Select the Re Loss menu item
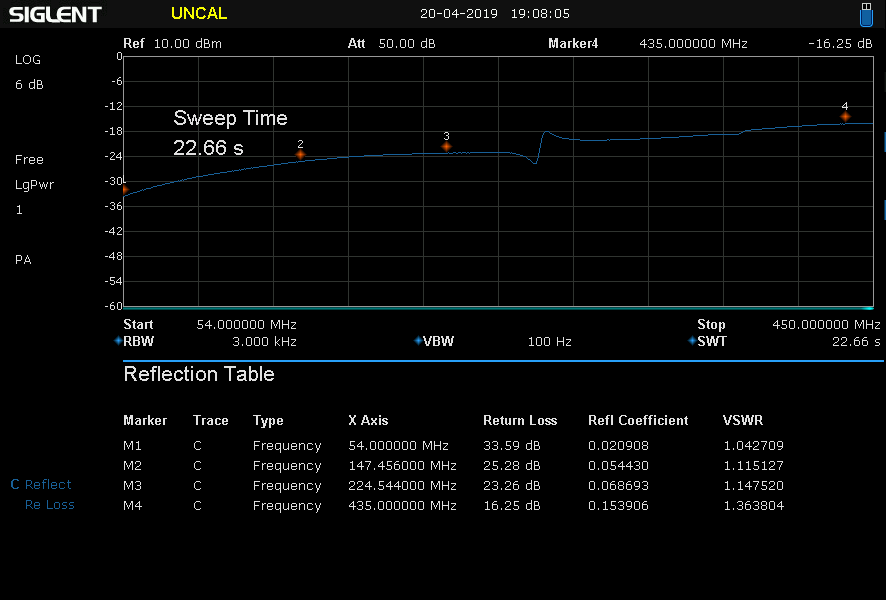The width and height of the screenshot is (886, 600). click(x=49, y=505)
